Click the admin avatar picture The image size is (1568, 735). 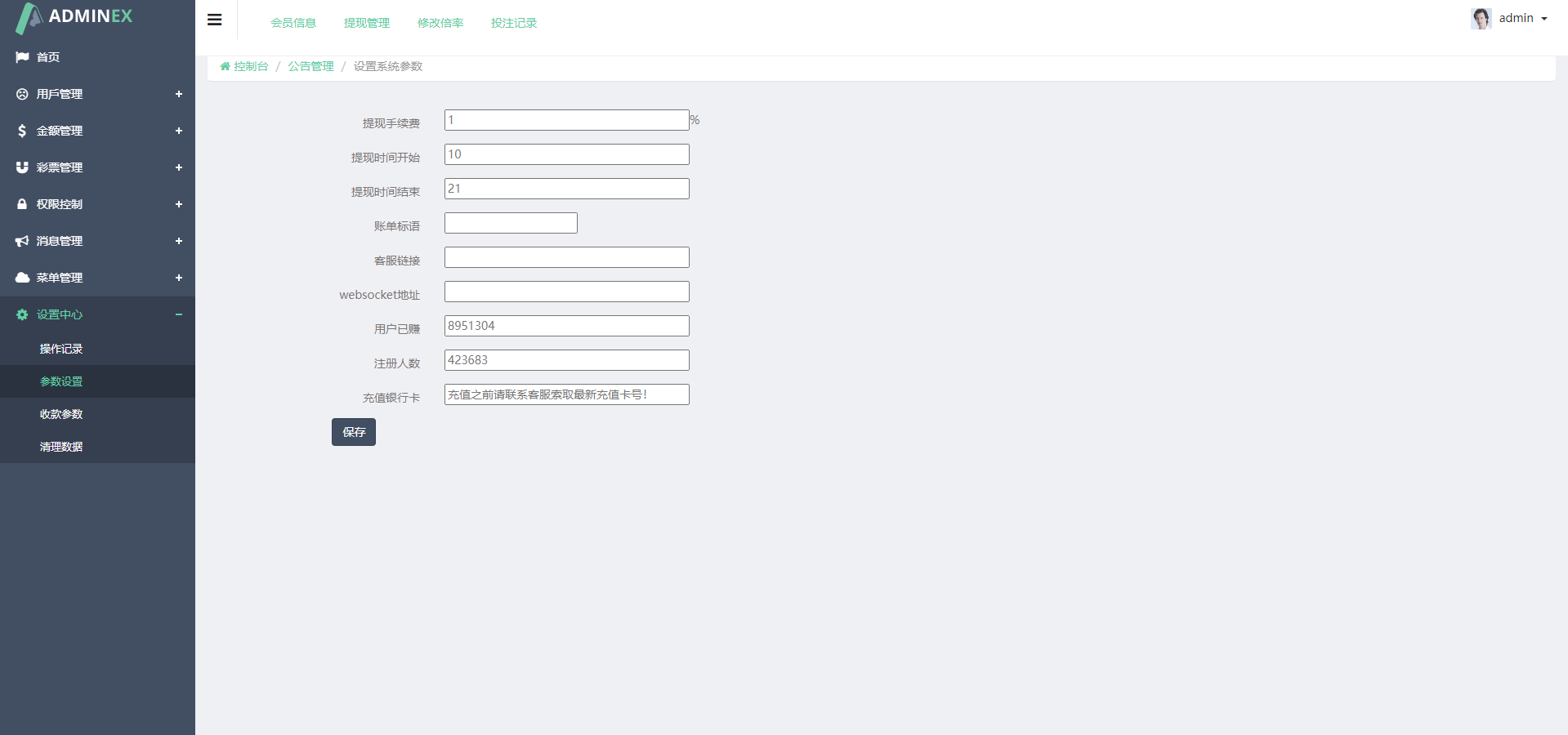point(1481,18)
